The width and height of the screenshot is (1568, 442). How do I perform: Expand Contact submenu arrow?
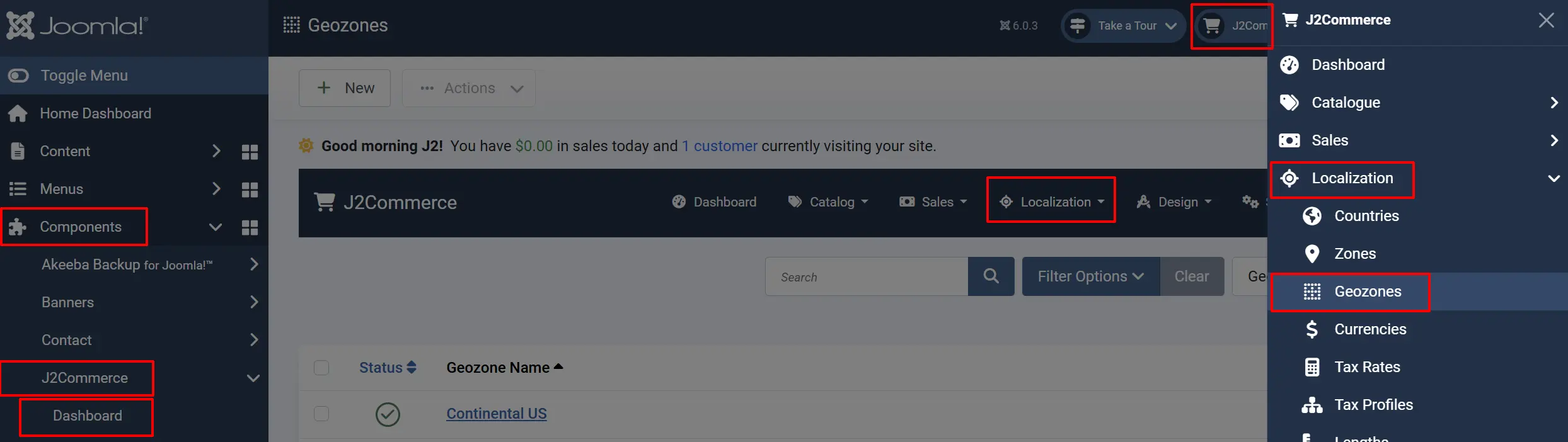coord(254,340)
